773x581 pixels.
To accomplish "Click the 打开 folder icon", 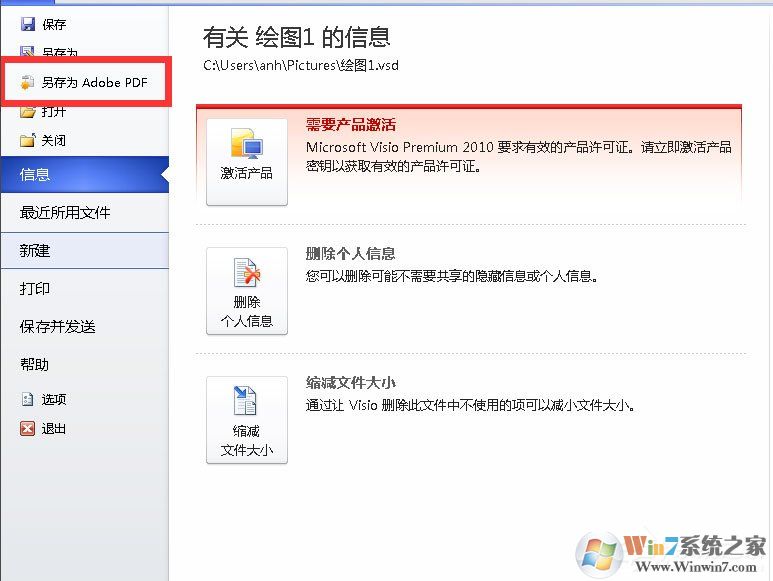I will [28, 112].
